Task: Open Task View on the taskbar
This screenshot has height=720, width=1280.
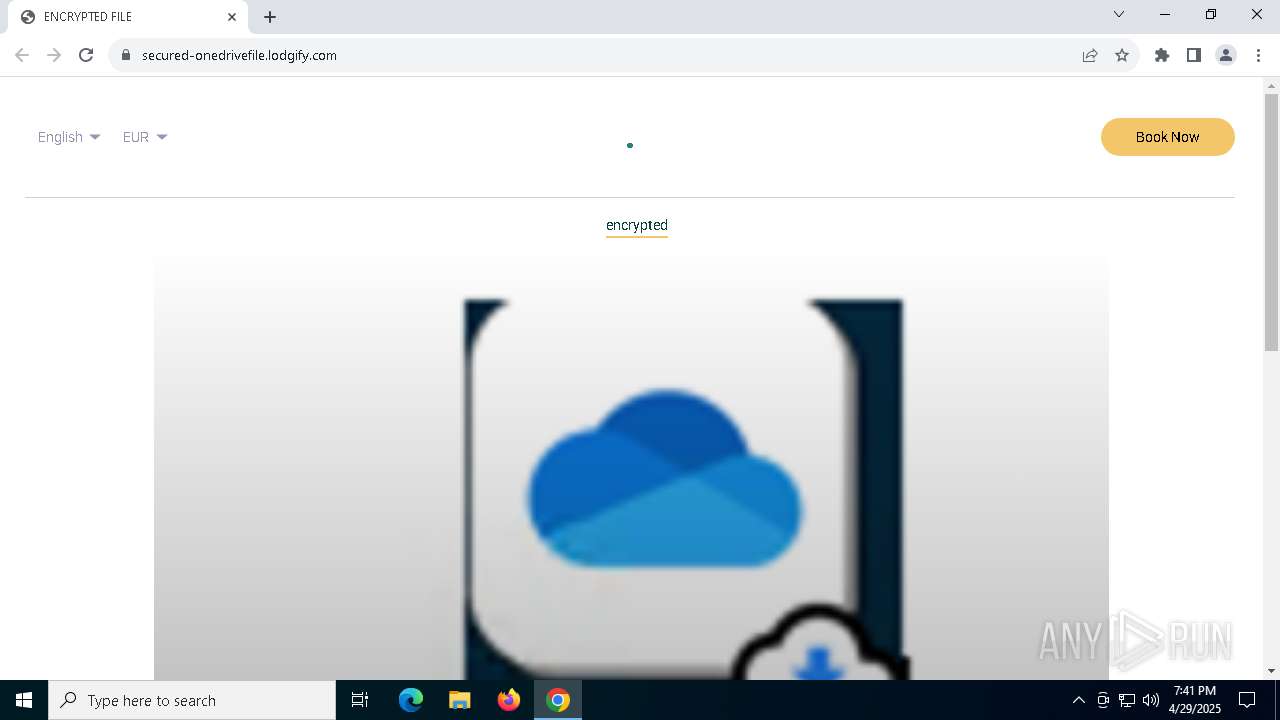Action: 360,700
